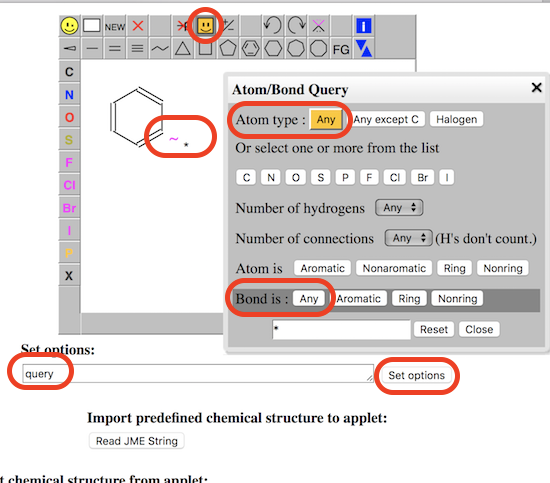Click the purple crossed-lines toolbar icon
Viewport: 550px width, 483px height.
pos(318,26)
